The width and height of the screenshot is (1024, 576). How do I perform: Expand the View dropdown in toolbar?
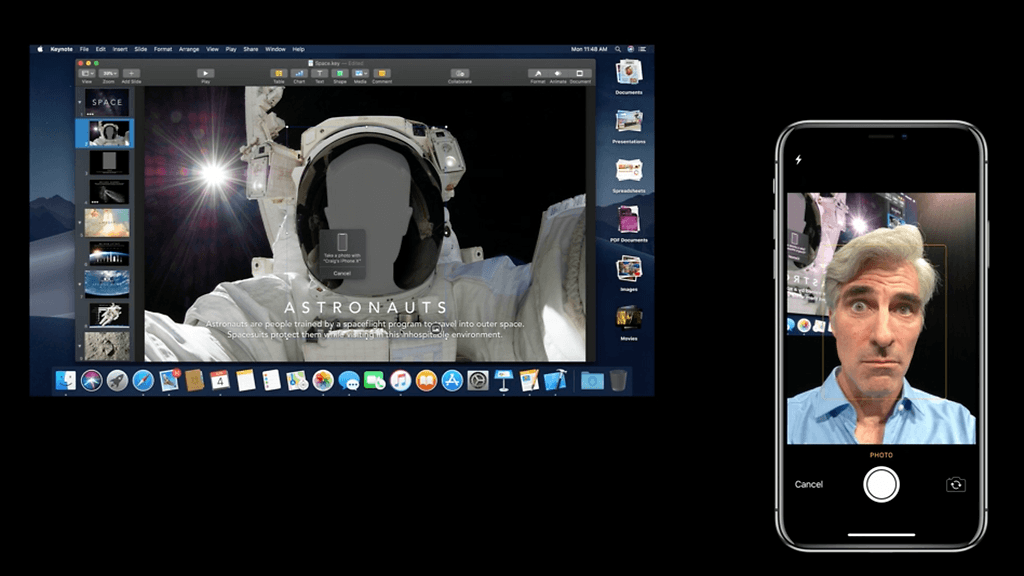(88, 73)
